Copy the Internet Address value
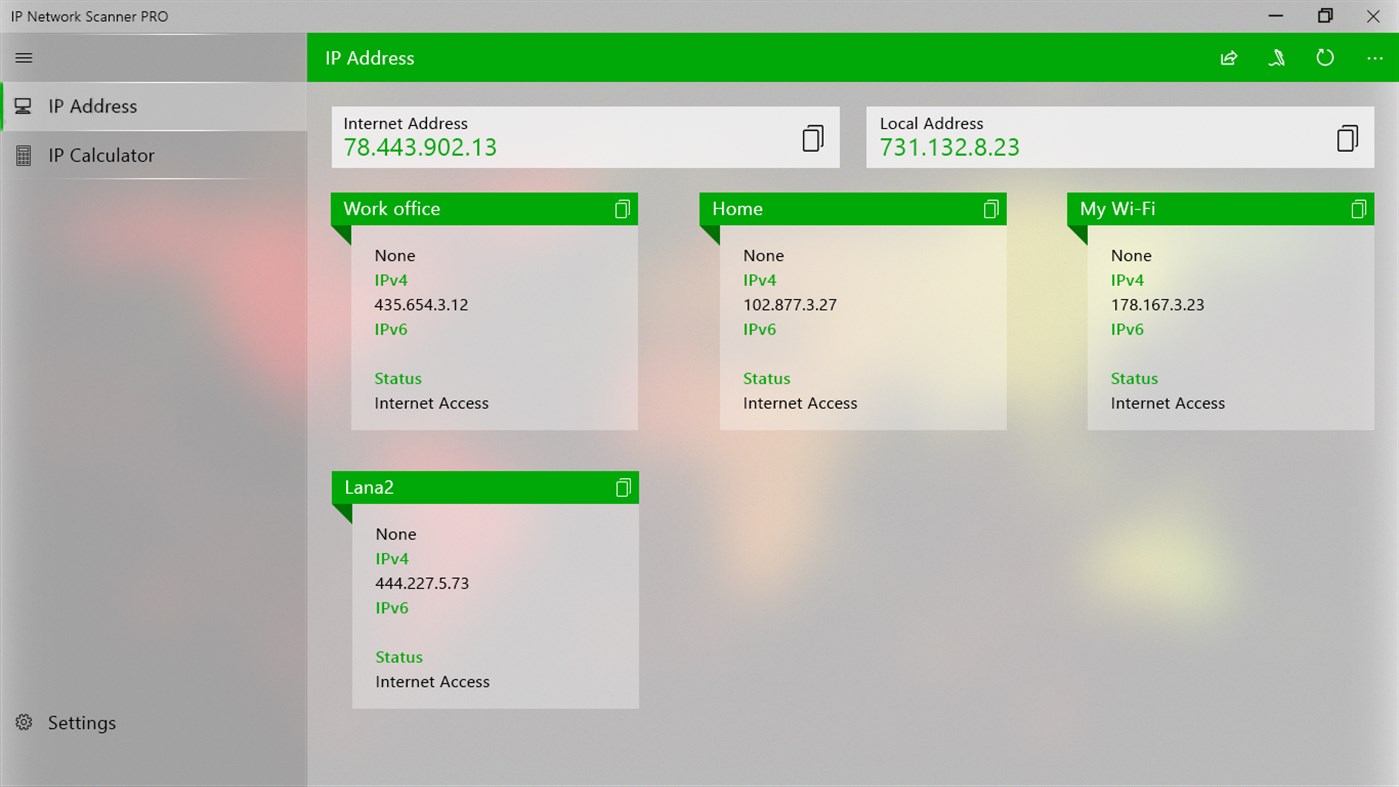The height and width of the screenshot is (787, 1399). coord(811,137)
